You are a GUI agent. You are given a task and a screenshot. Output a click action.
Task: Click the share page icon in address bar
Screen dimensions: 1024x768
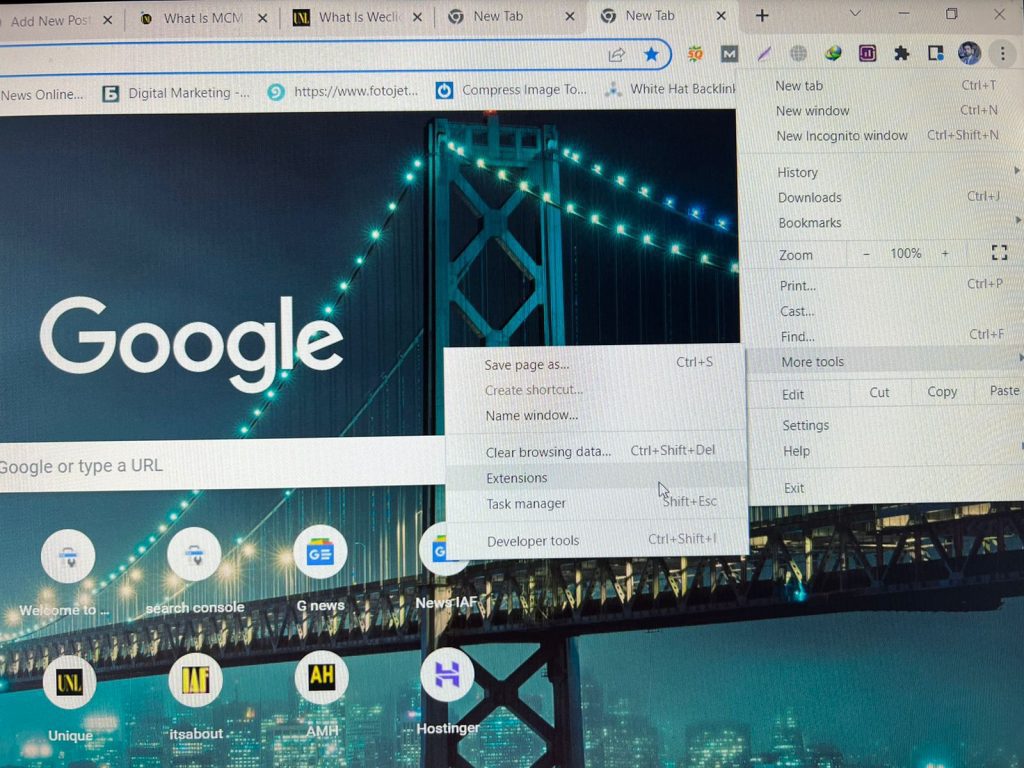click(x=617, y=54)
